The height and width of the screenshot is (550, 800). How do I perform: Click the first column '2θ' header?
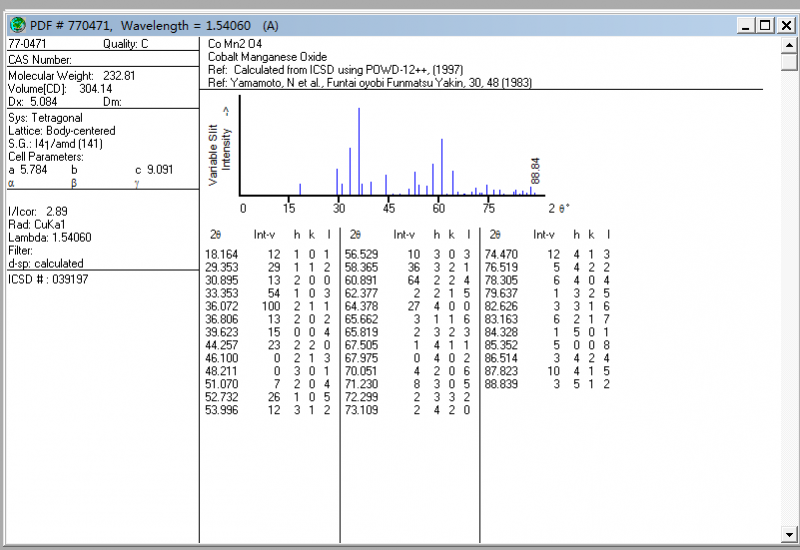(215, 235)
